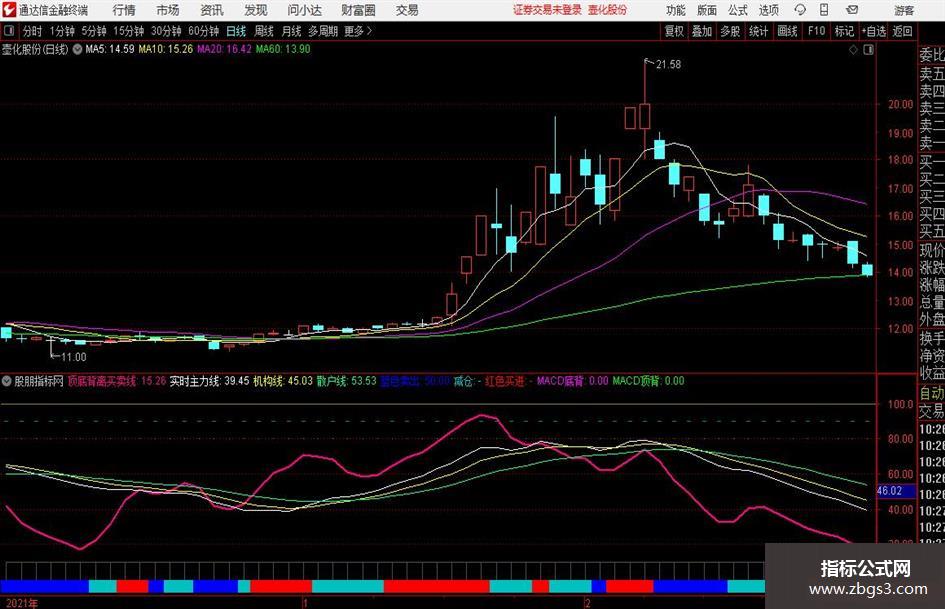Click the MA20: 16.42 label
The width and height of the screenshot is (945, 609).
click(224, 49)
